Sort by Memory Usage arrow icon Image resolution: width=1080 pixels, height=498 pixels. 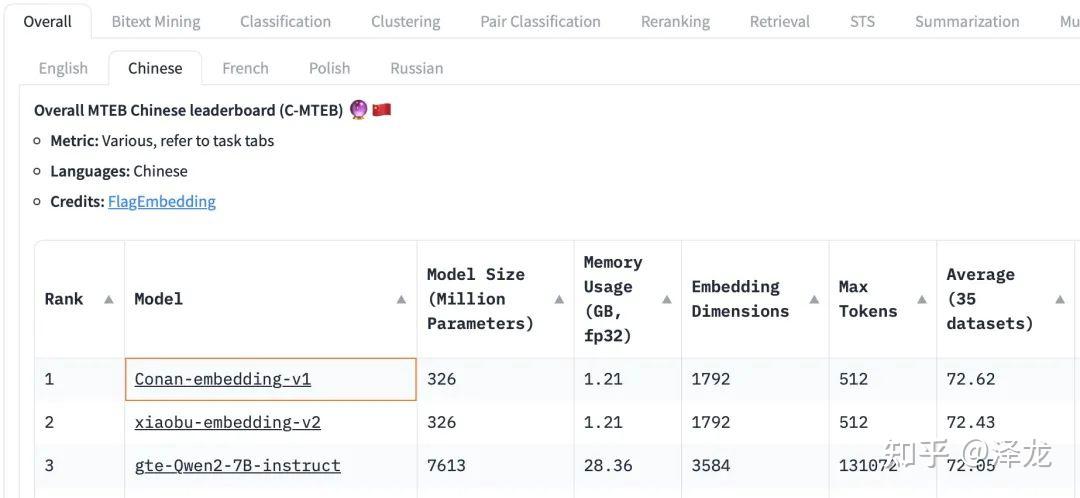pyautogui.click(x=666, y=299)
